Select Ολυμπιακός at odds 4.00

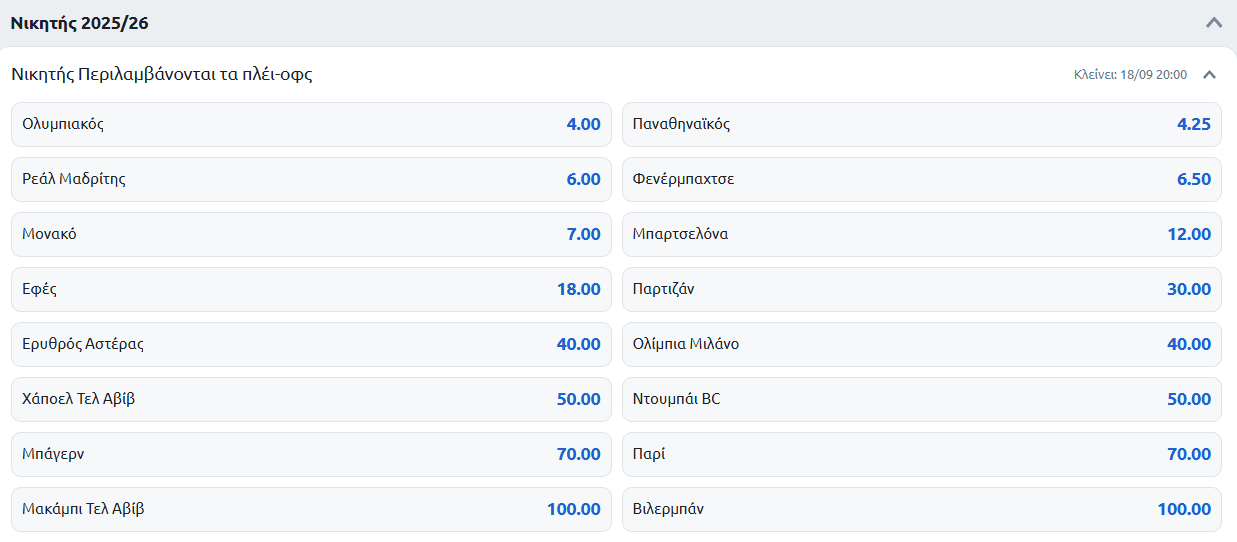[x=311, y=124]
